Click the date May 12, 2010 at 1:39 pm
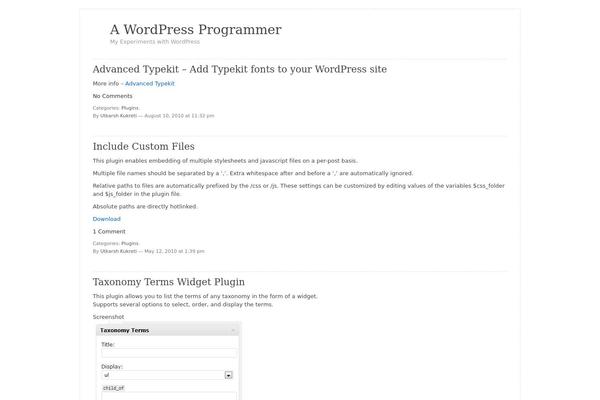Screen dimensions: 600x400 coord(174,251)
